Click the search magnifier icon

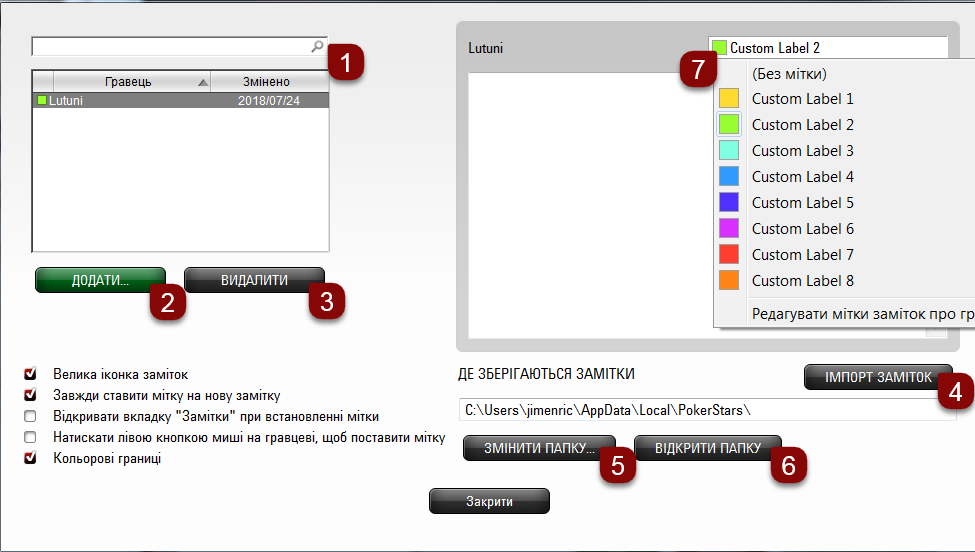(x=317, y=46)
